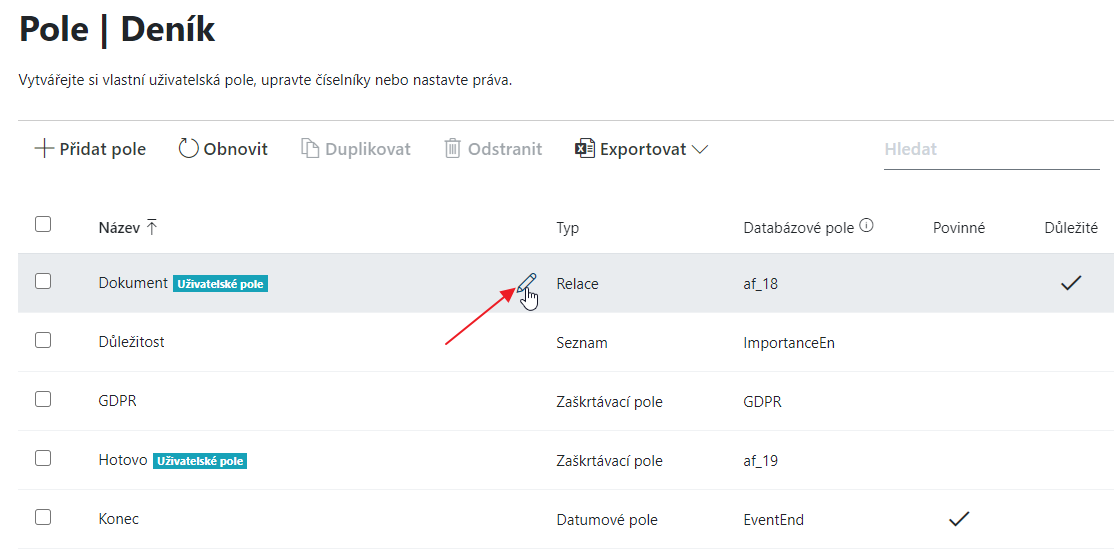Check the GDPR row checkbox
The height and width of the screenshot is (556, 1114).
pos(43,399)
